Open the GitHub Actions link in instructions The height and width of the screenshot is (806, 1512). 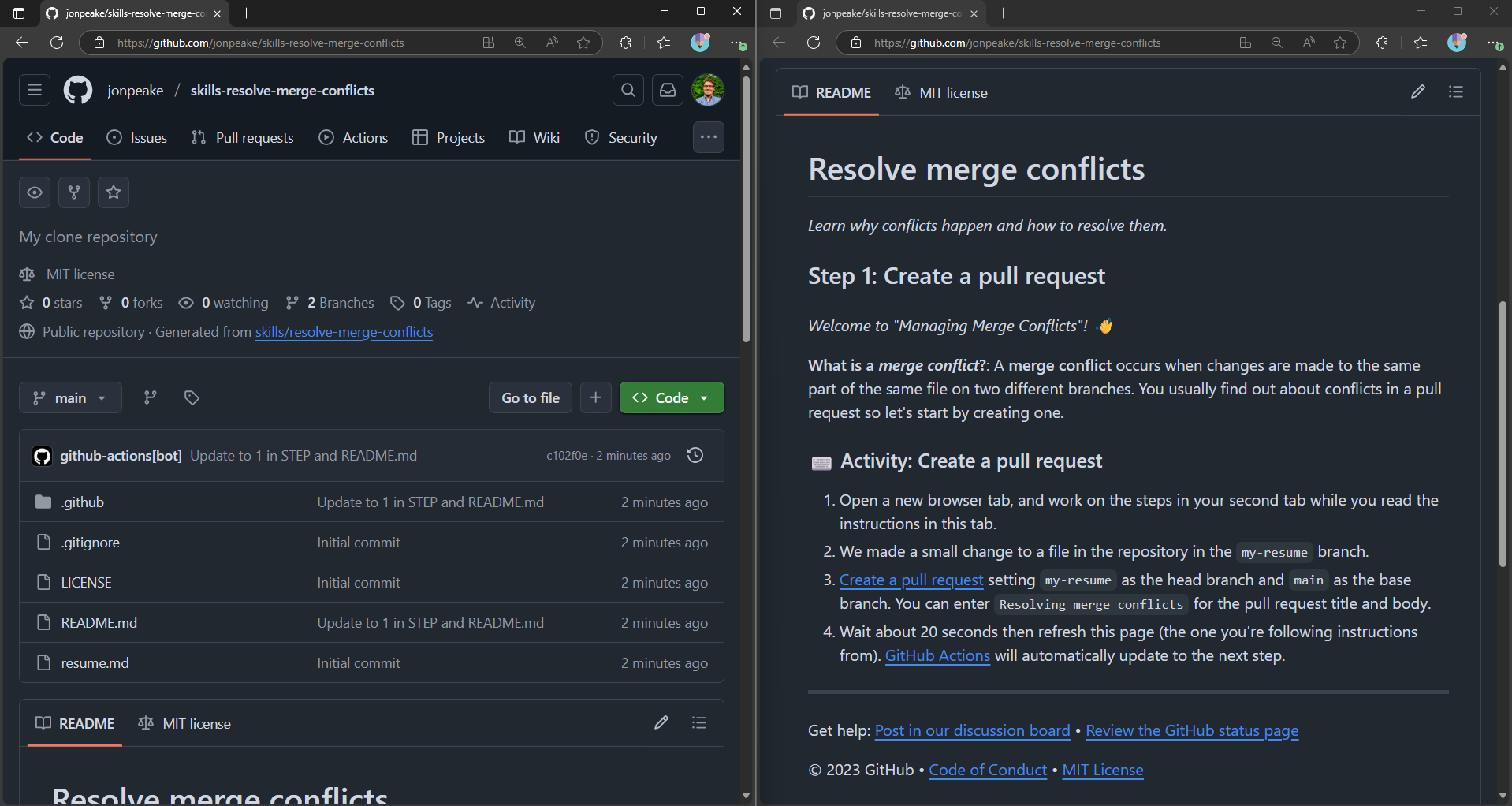937,655
